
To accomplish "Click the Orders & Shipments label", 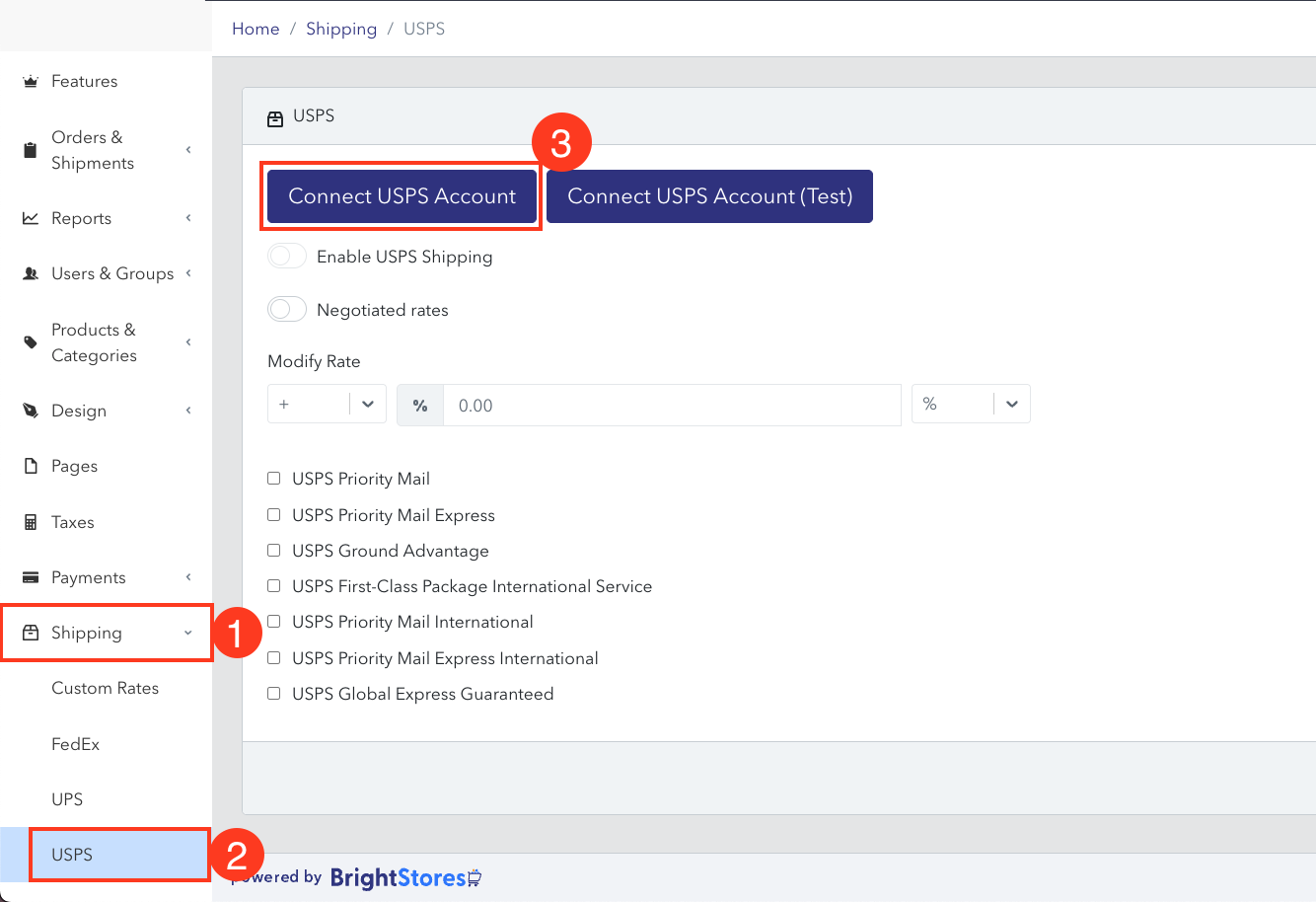I will point(93,150).
